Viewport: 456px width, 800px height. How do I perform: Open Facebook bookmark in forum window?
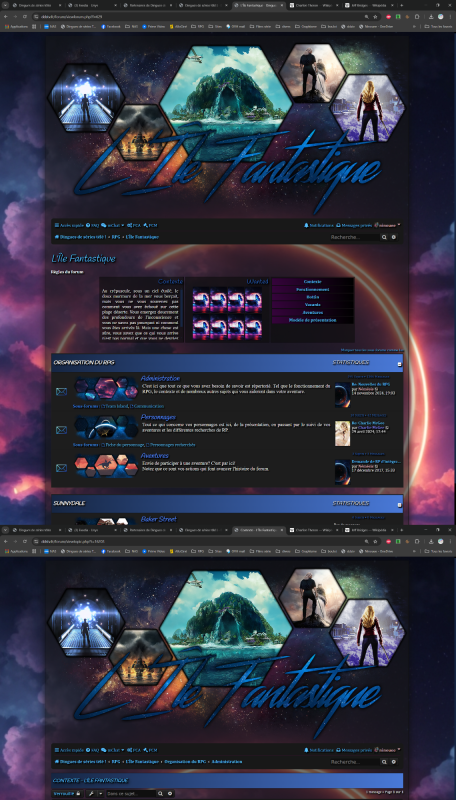tap(112, 26)
